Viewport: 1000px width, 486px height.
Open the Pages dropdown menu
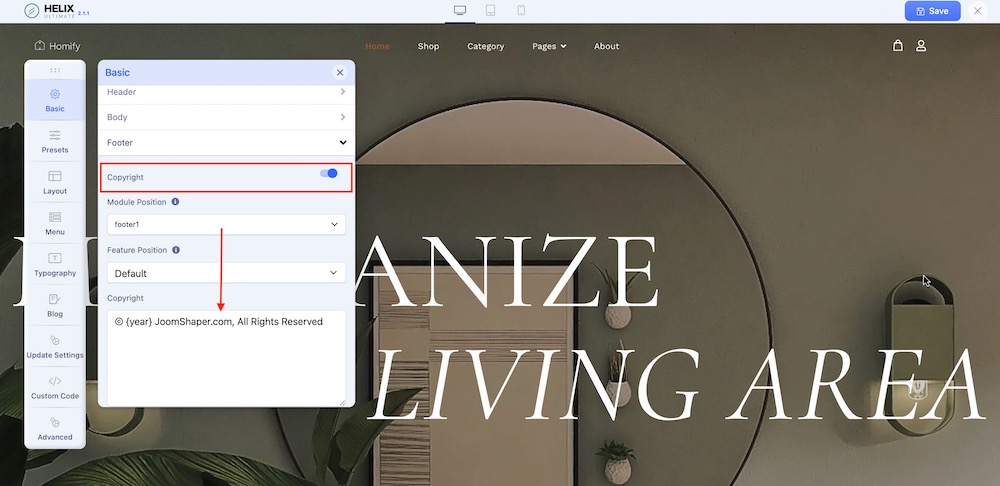tap(549, 46)
